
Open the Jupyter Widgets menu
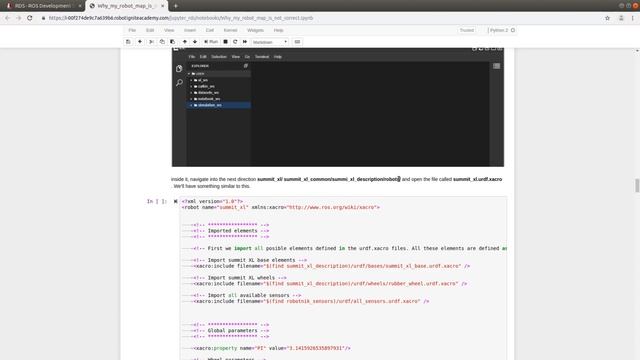tap(256, 30)
